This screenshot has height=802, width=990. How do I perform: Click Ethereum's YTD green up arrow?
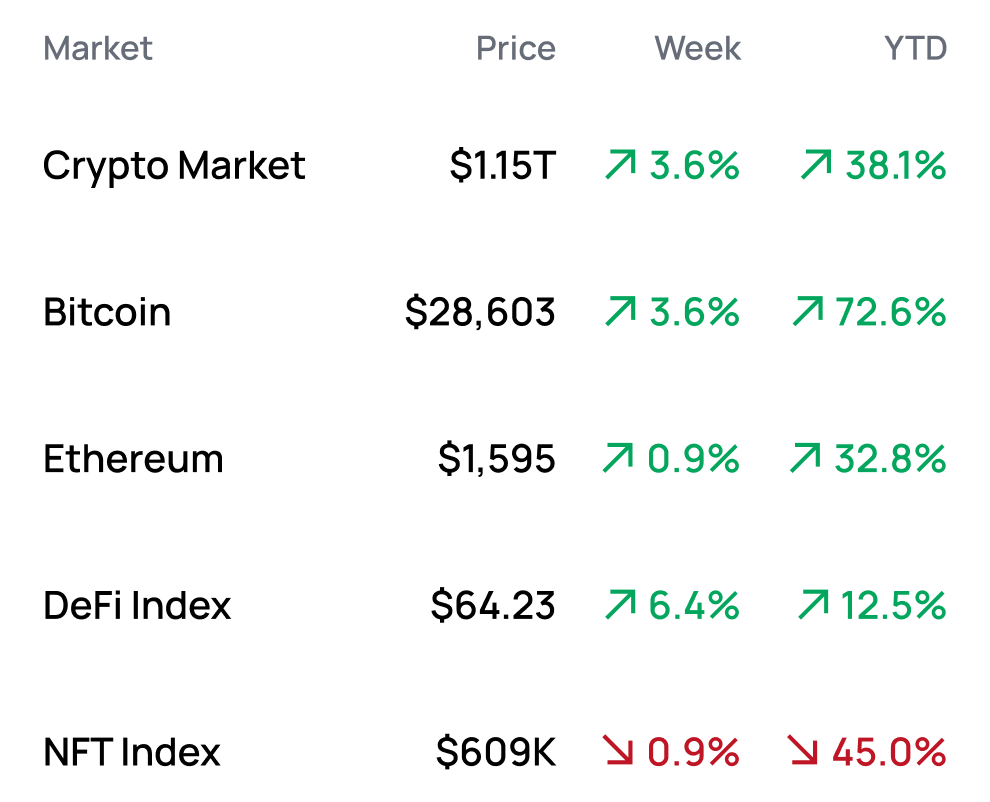coord(805,459)
